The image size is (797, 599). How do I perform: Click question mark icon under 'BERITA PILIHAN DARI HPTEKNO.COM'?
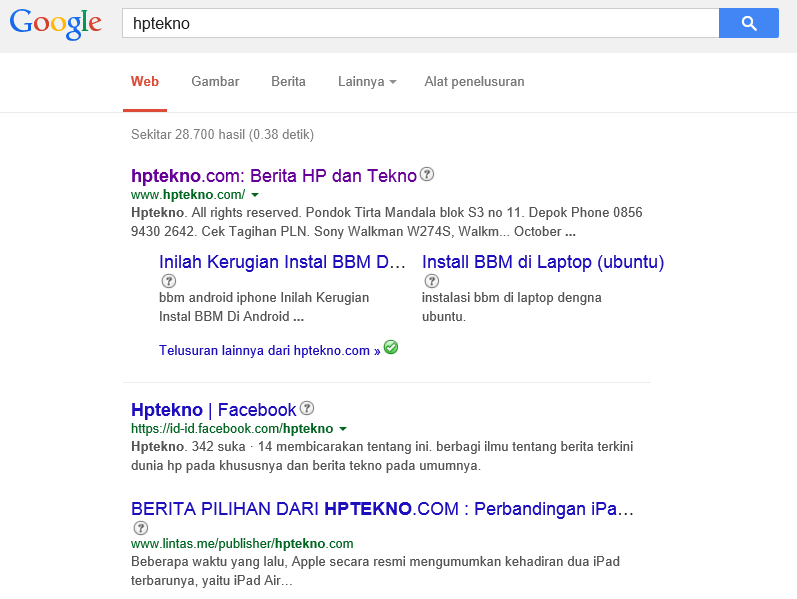(141, 528)
